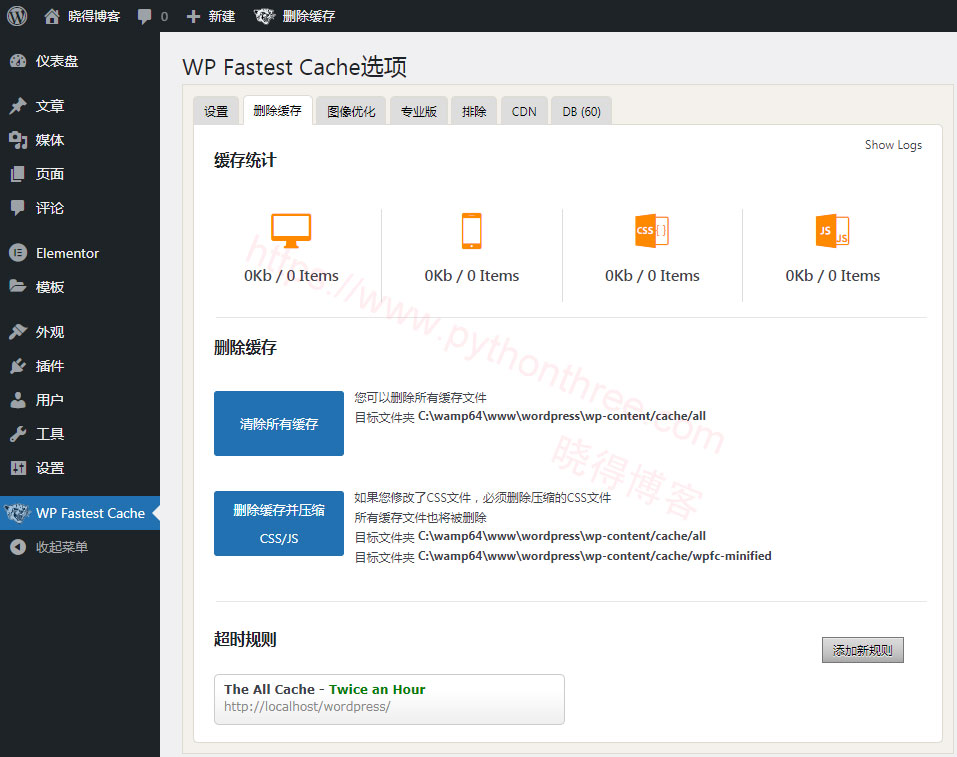957x757 pixels.
Task: Click the 文章 pushpin icon
Action: point(18,106)
